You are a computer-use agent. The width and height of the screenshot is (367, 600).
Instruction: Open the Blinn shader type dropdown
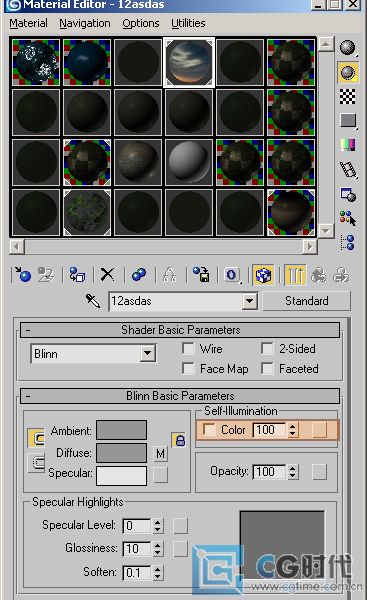[148, 353]
